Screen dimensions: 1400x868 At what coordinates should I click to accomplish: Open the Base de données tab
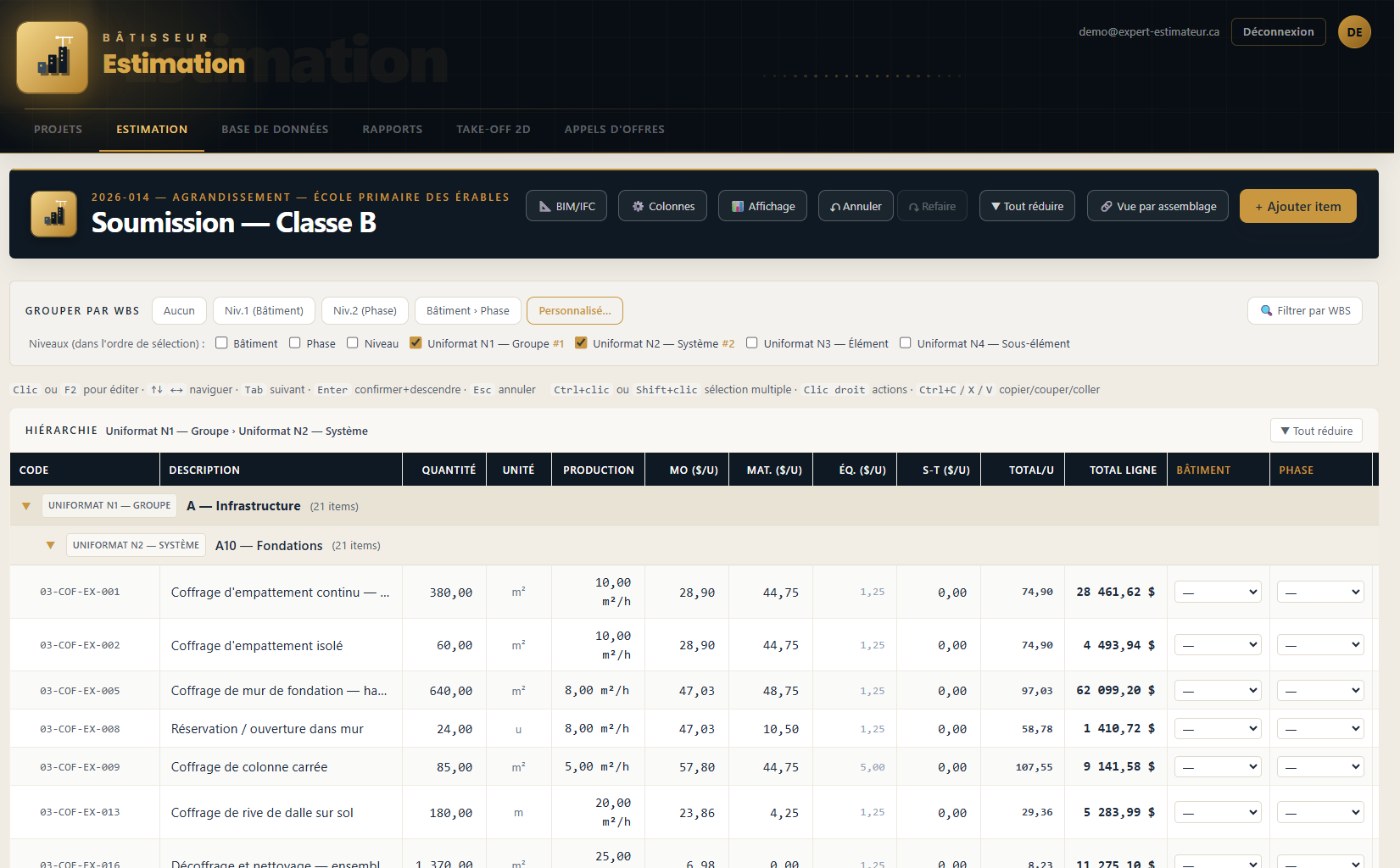pos(275,129)
